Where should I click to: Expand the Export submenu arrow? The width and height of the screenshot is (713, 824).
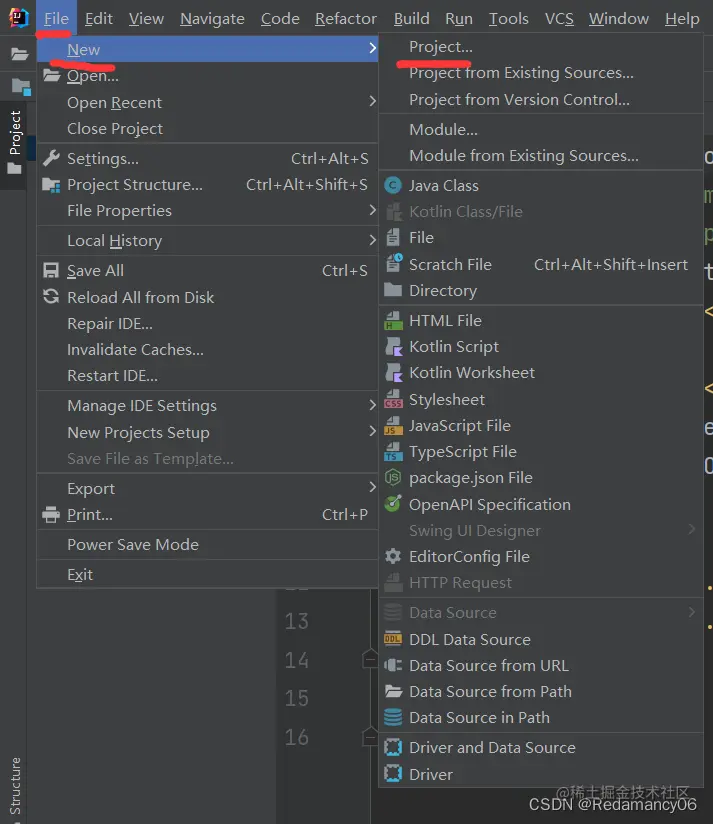tap(372, 488)
